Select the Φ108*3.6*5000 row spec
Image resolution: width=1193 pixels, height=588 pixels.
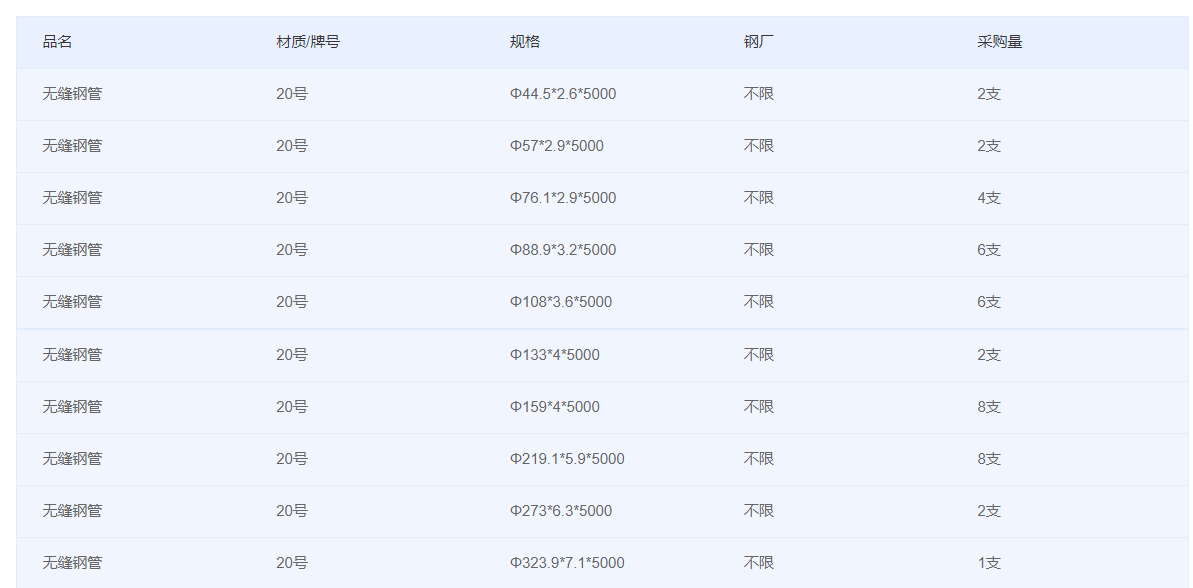pos(561,302)
